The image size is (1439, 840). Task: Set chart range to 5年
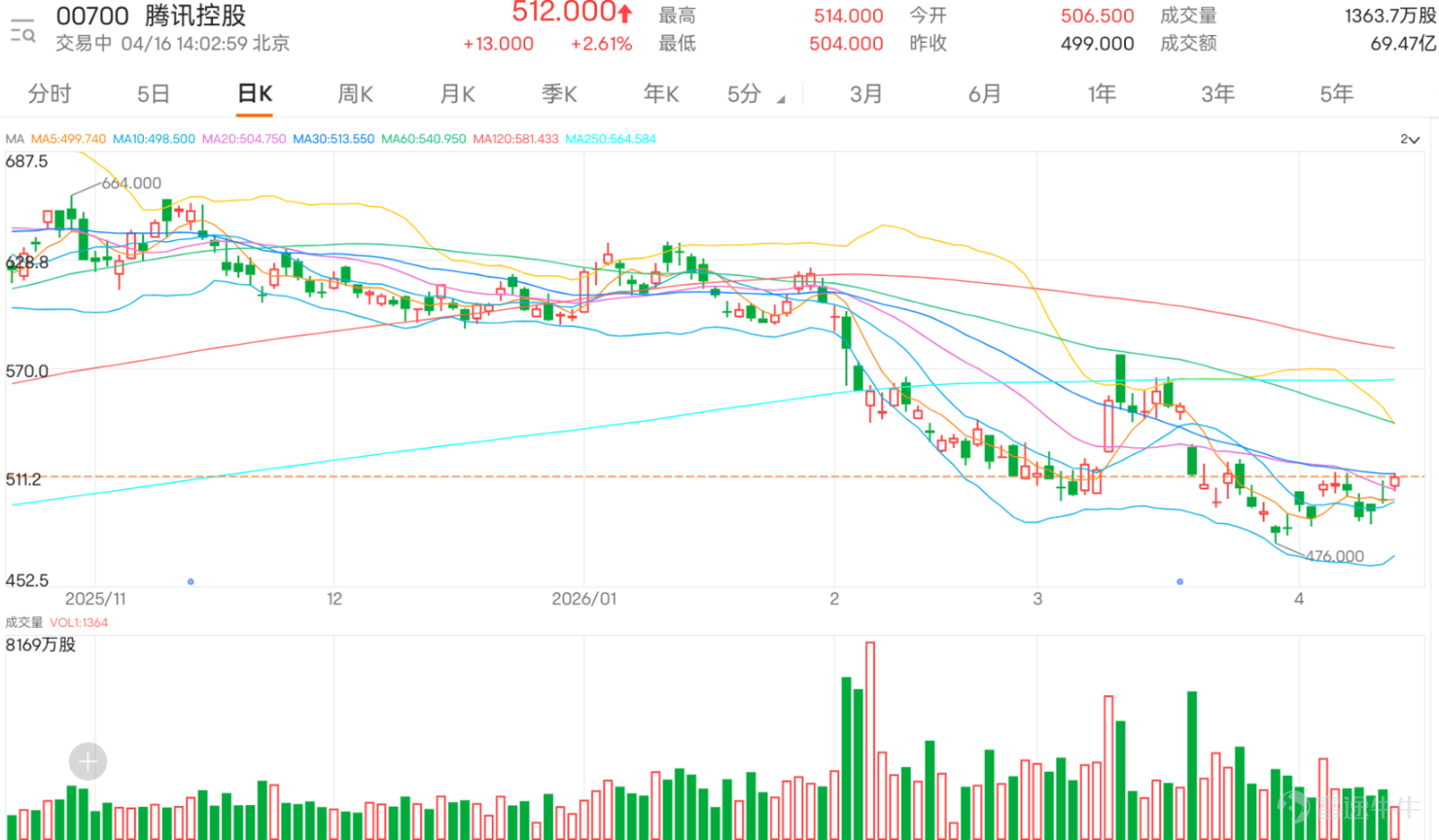(x=1336, y=94)
